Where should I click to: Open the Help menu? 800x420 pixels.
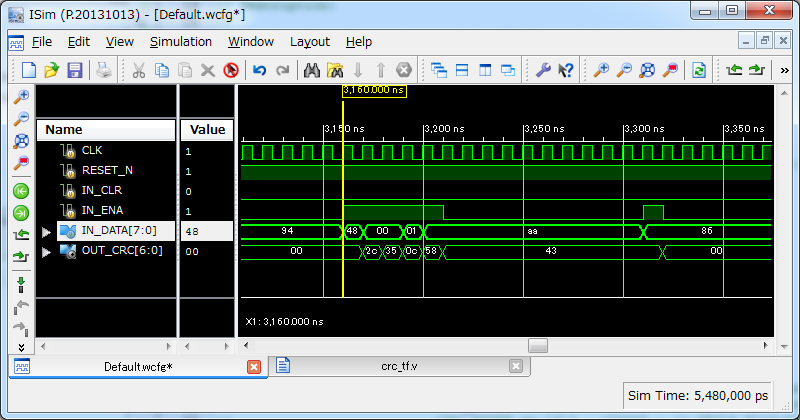[x=359, y=42]
